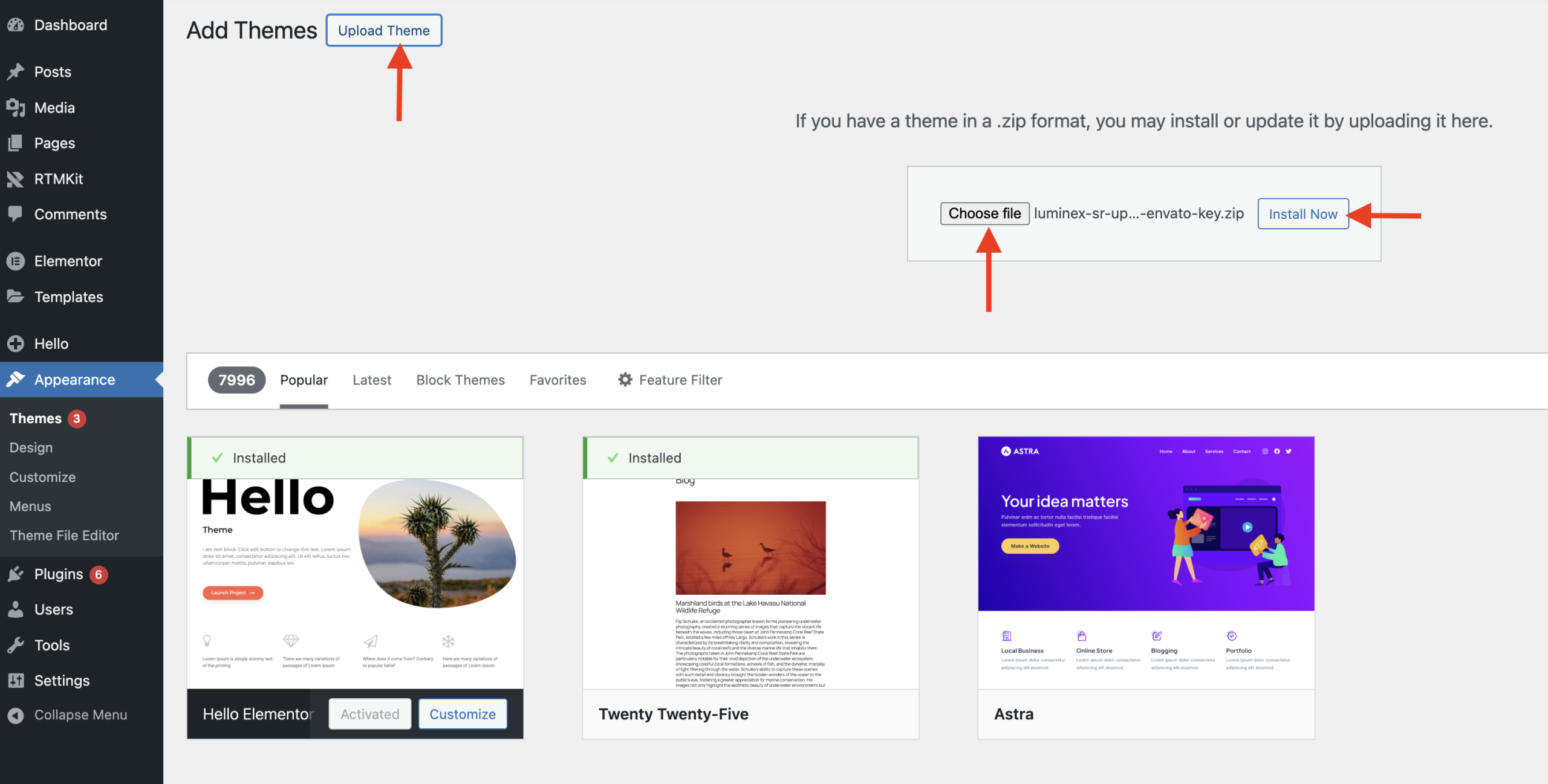The width and height of the screenshot is (1548, 784).
Task: Open Media via its sidebar icon
Action: click(16, 108)
